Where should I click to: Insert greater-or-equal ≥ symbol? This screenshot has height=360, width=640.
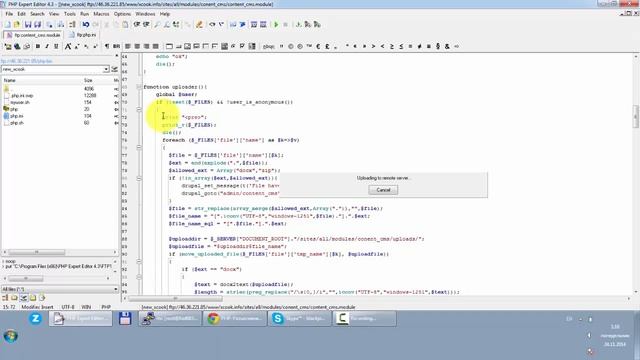click(392, 47)
